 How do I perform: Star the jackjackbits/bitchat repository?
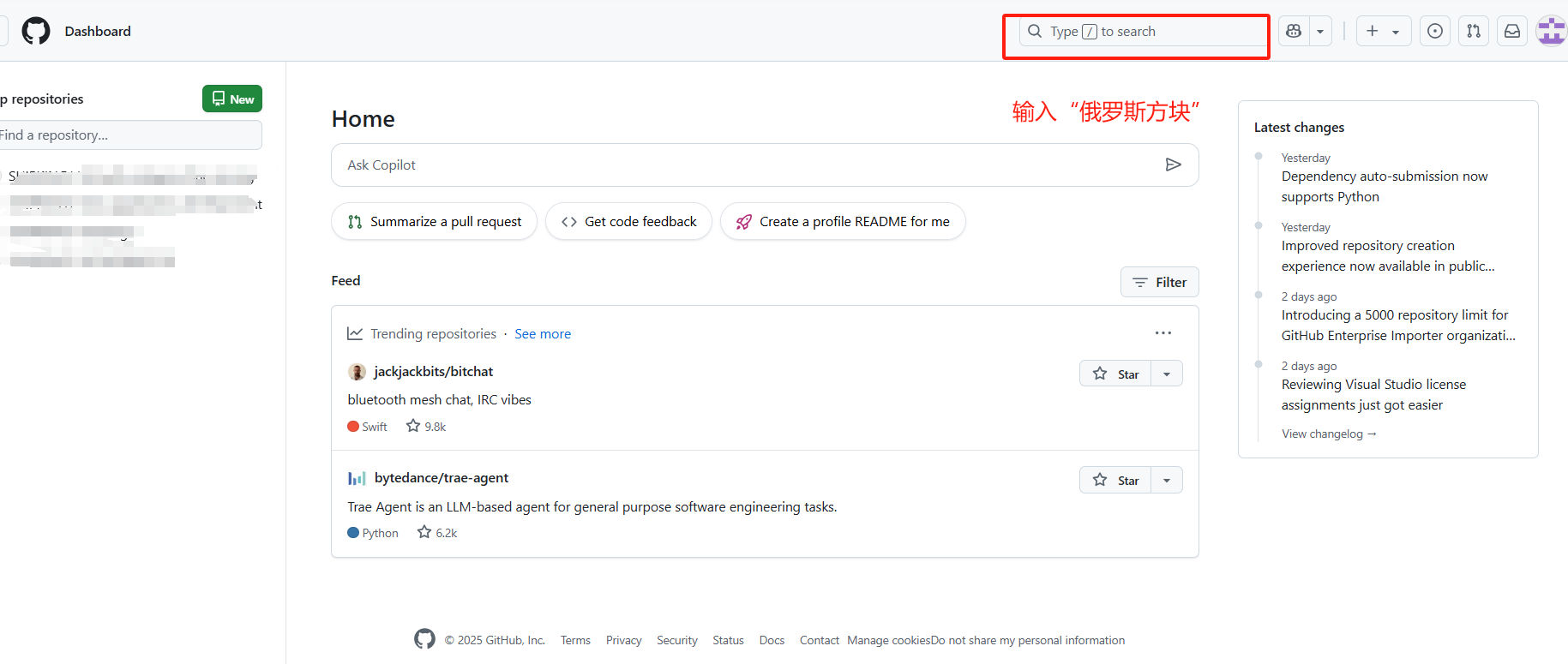[1115, 374]
